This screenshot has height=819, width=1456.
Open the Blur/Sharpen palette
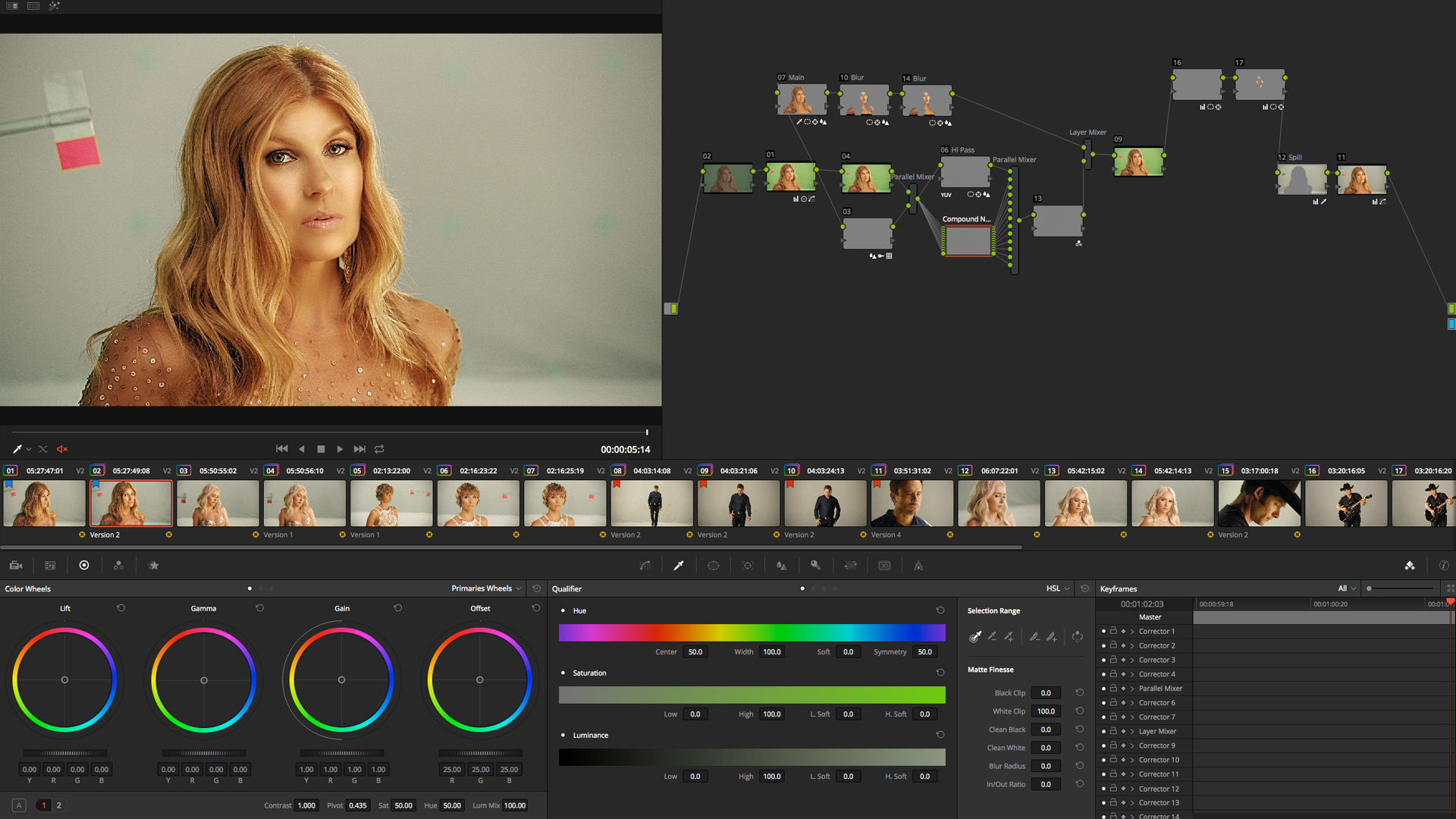782,566
